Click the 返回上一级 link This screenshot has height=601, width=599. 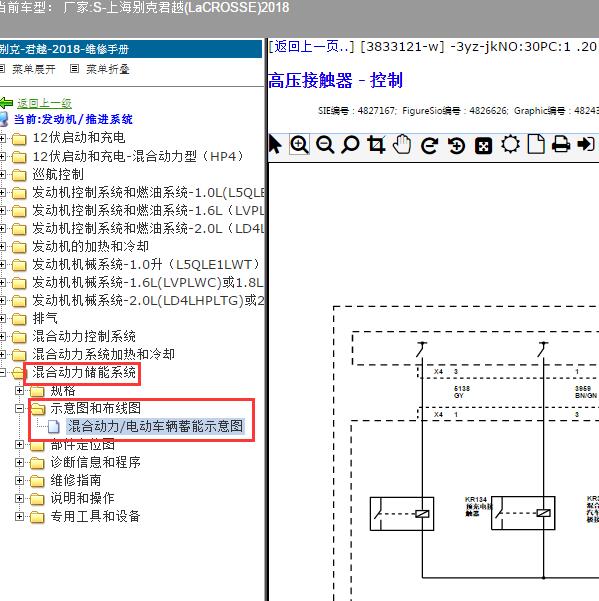click(44, 103)
